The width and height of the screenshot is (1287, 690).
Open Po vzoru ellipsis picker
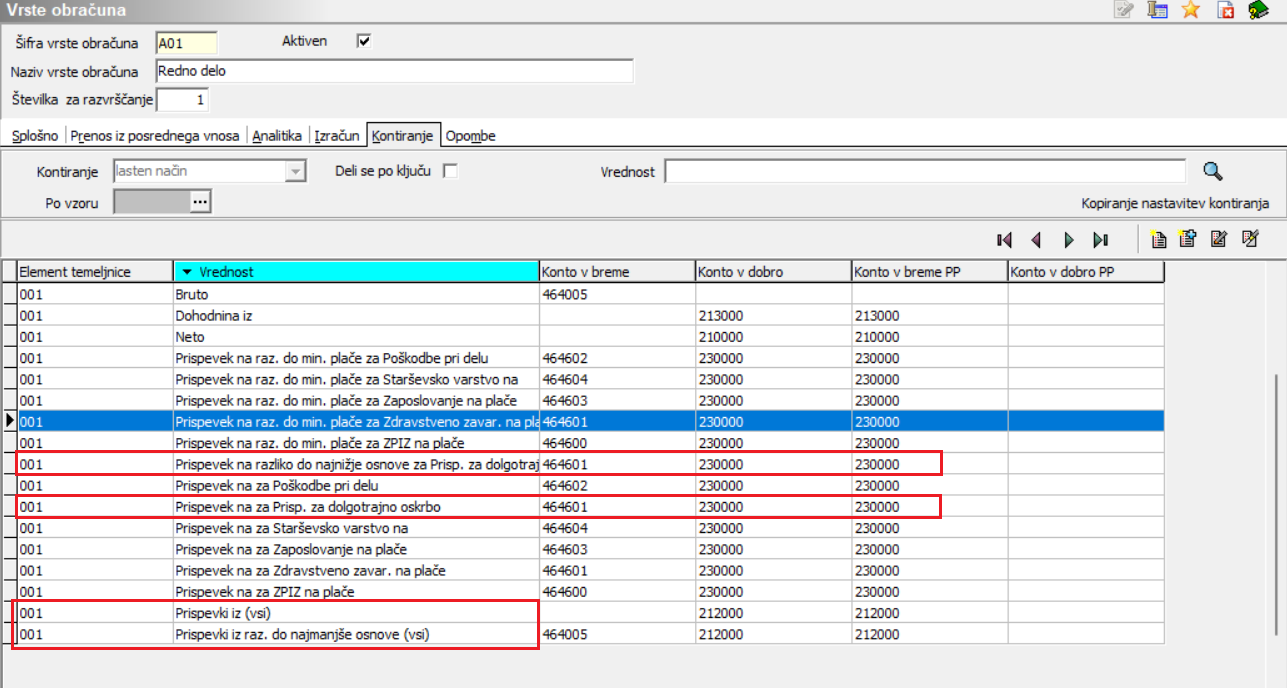coord(200,202)
